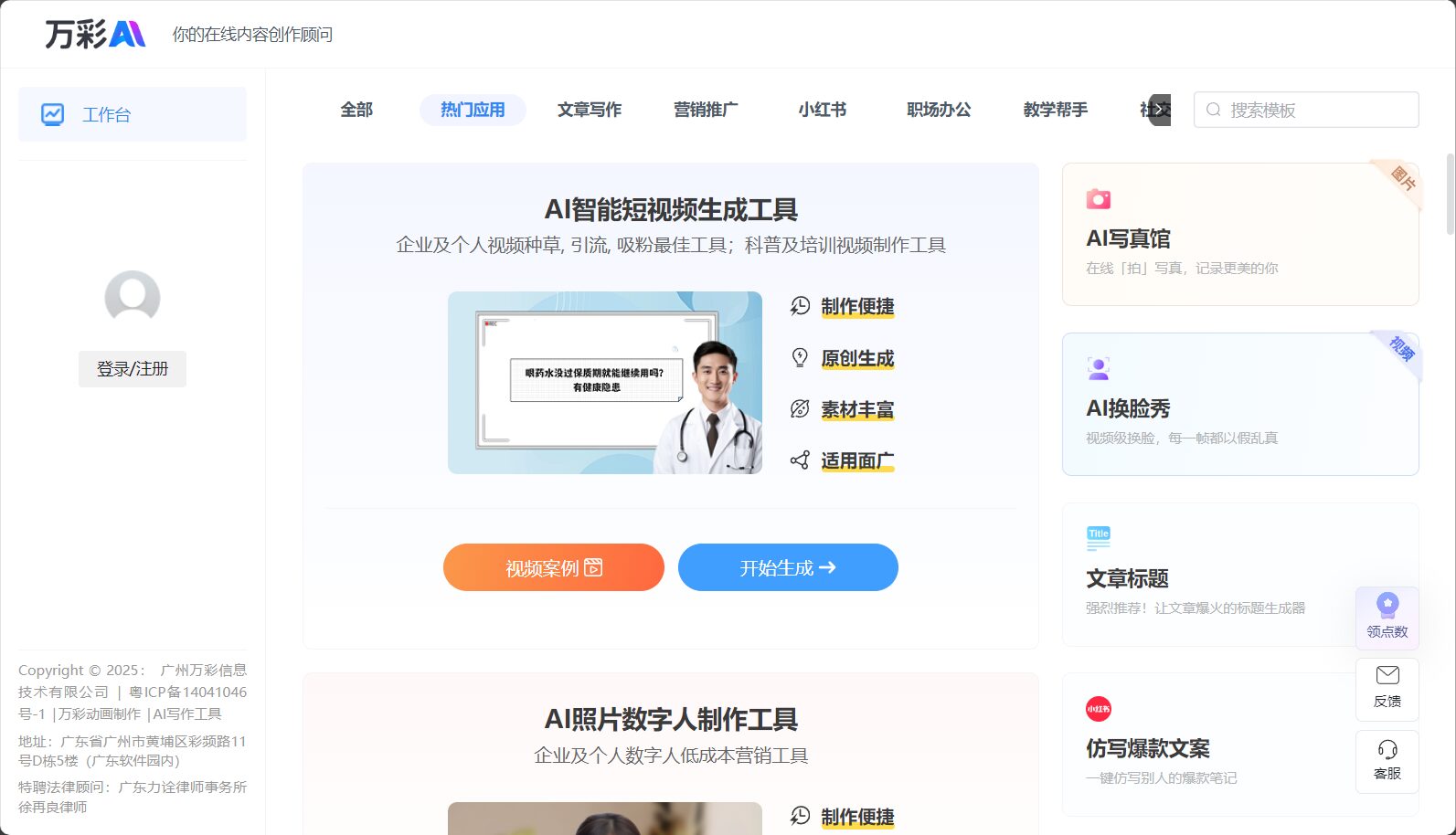Screen dimensions: 1456x835
Task: Click the AI智能短视频生成工具 title
Action: pos(671,210)
